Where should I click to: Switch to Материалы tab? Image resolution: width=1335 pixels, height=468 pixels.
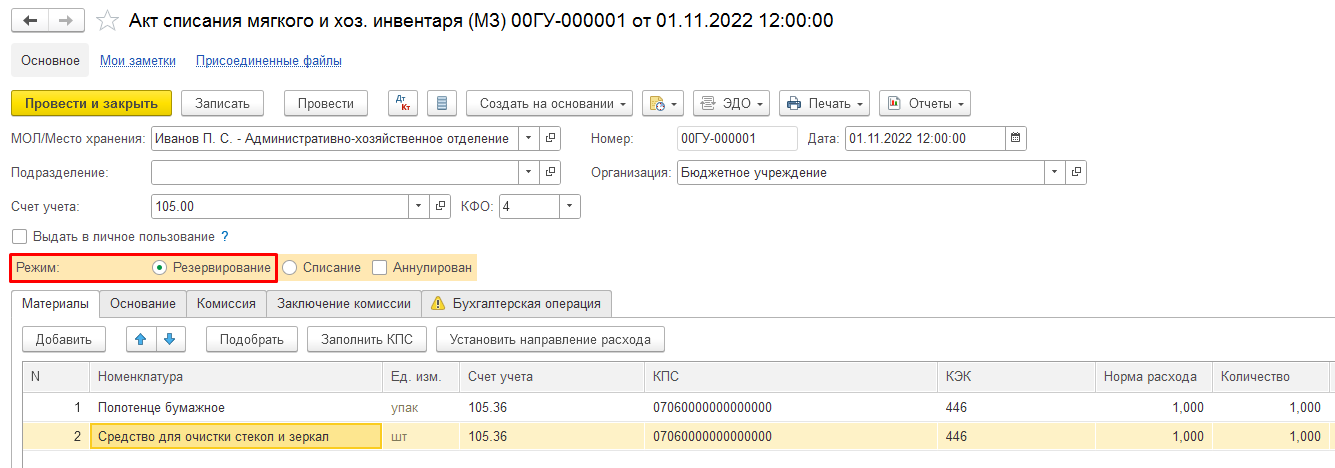pos(56,304)
